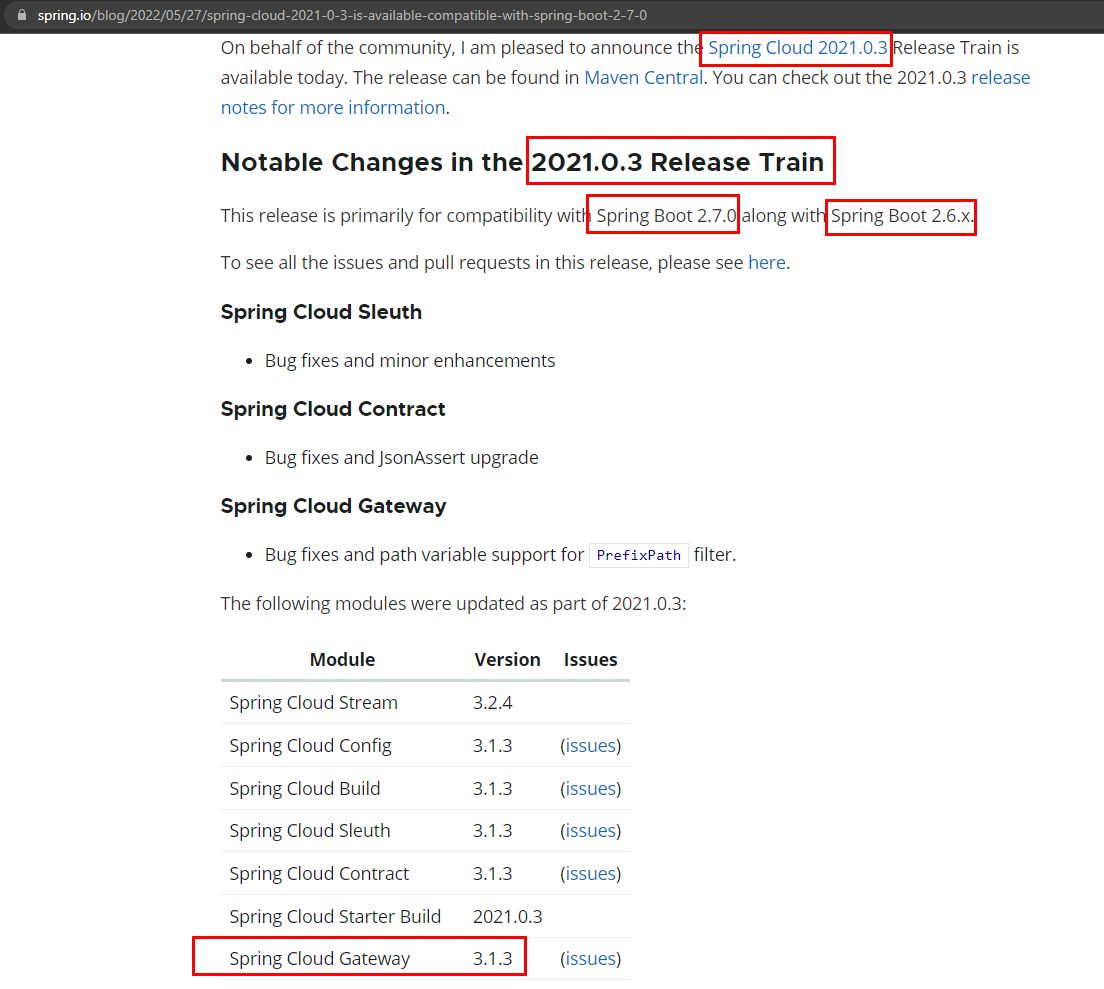Click the 'Spring Boot 2.6.x' text

point(901,215)
